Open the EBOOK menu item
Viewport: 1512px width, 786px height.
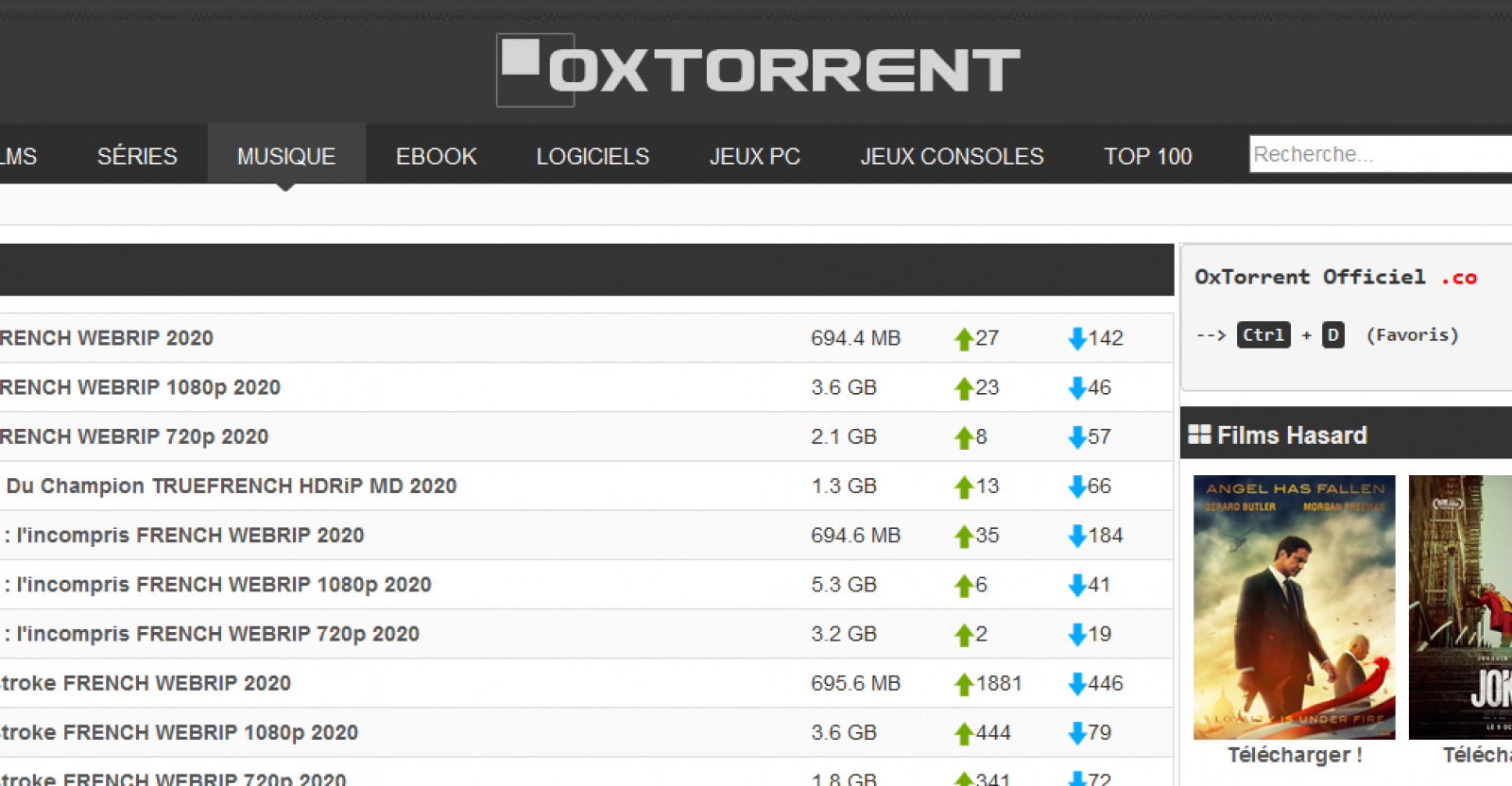436,156
